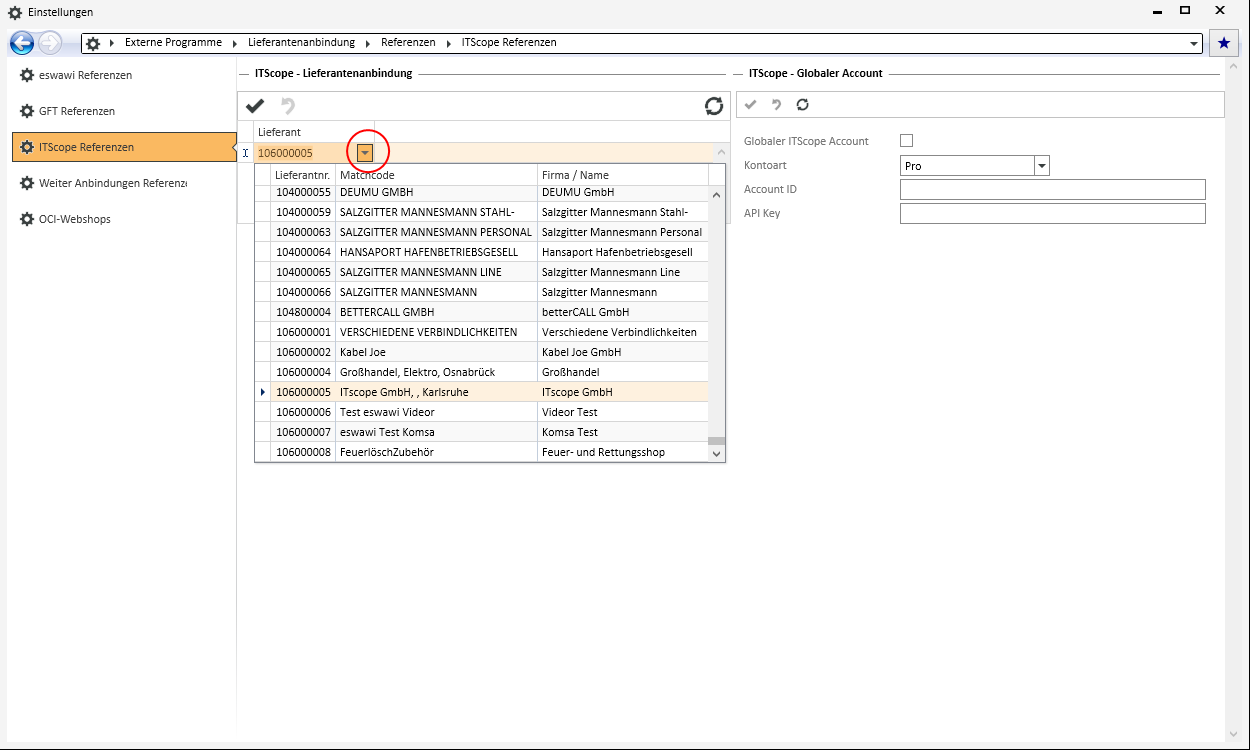Pick the Kabel Joe GmbH company cell
This screenshot has width=1250, height=750.
pyautogui.click(x=623, y=352)
